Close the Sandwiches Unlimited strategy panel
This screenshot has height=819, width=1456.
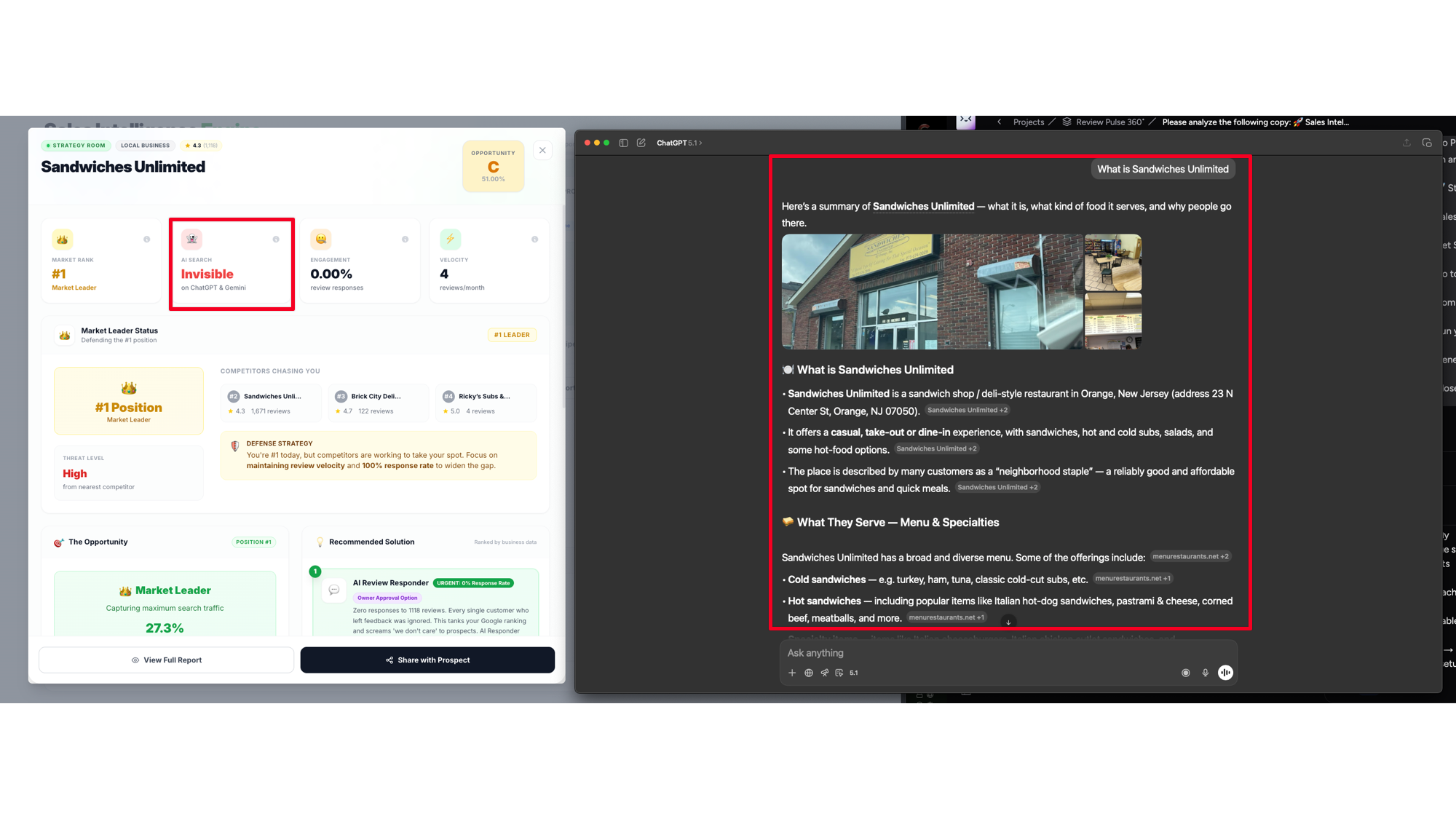pos(542,151)
